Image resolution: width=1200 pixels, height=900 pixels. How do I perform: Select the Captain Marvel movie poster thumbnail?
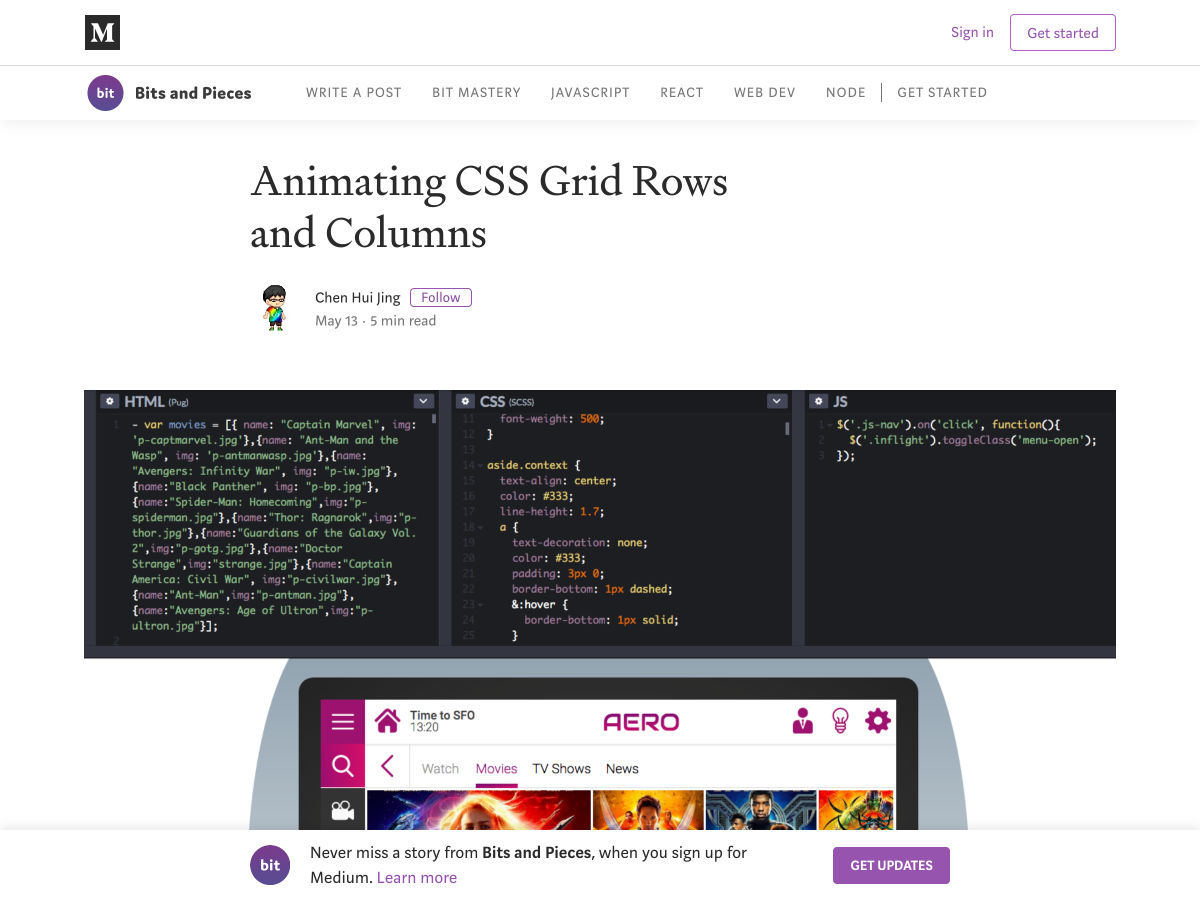coord(478,810)
